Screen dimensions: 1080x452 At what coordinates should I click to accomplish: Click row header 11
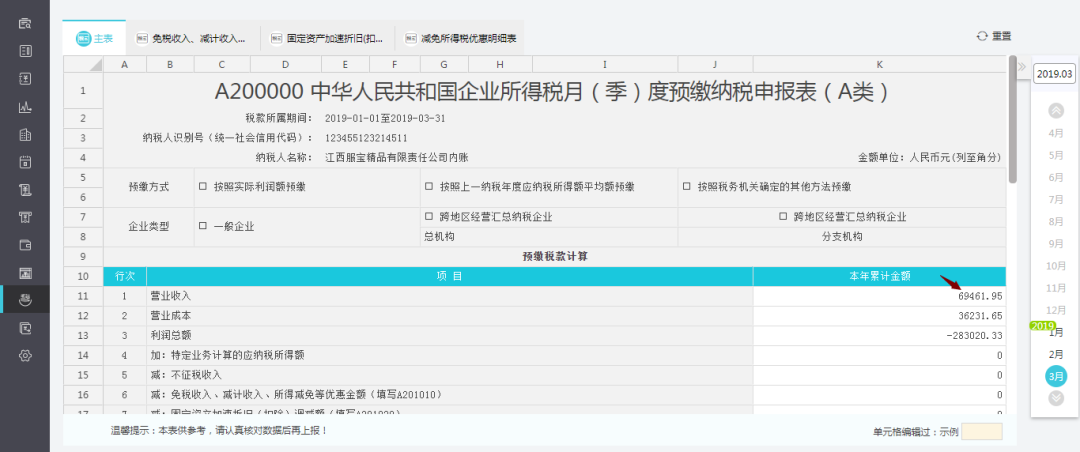pos(83,296)
